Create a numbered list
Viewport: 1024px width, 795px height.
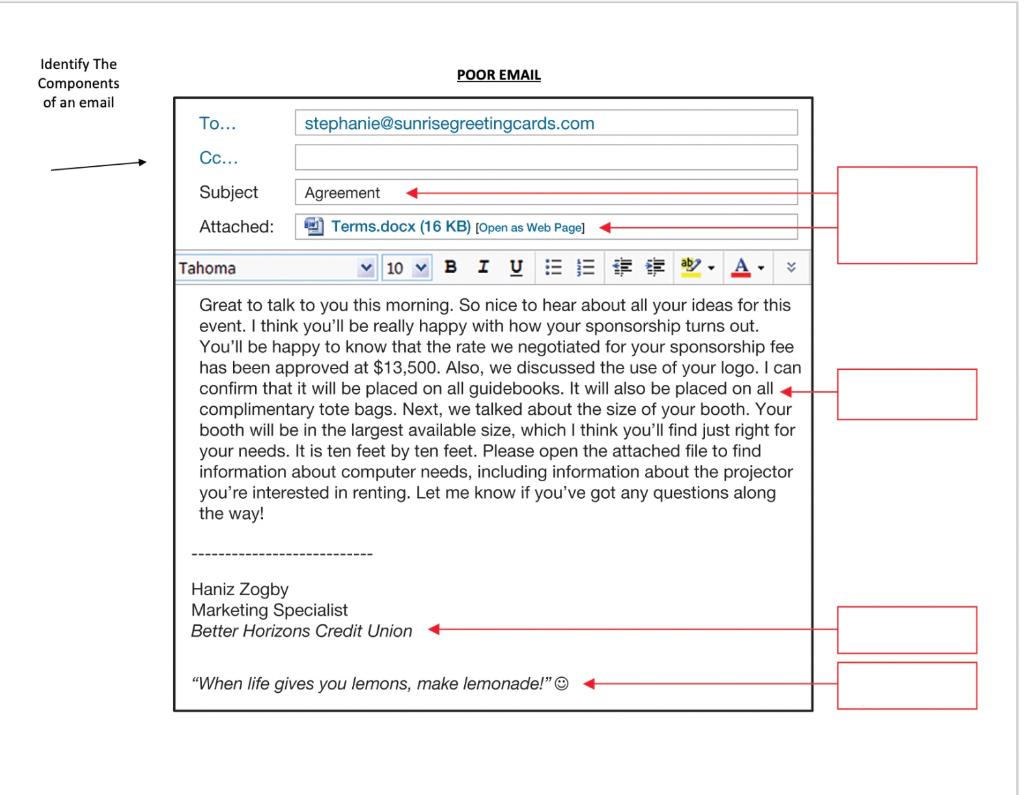click(585, 267)
